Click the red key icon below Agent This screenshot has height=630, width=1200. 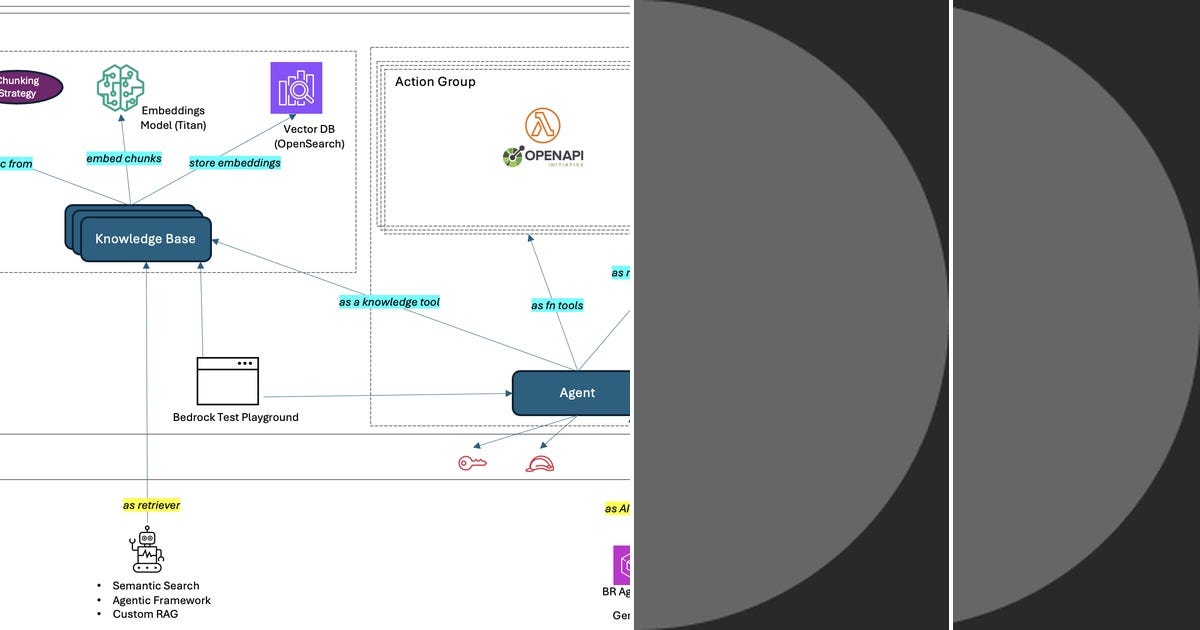pos(474,461)
